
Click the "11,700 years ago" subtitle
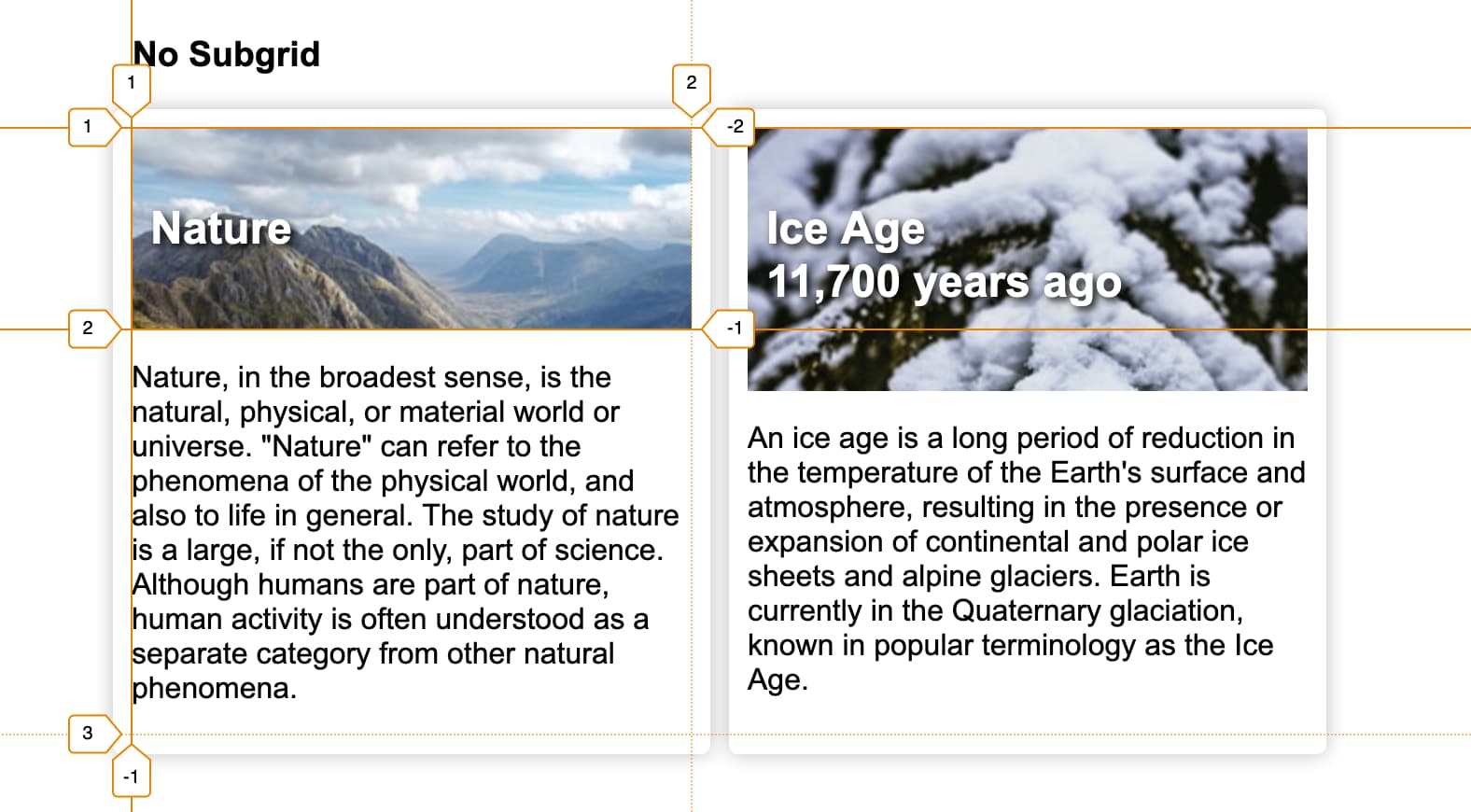pos(944,282)
